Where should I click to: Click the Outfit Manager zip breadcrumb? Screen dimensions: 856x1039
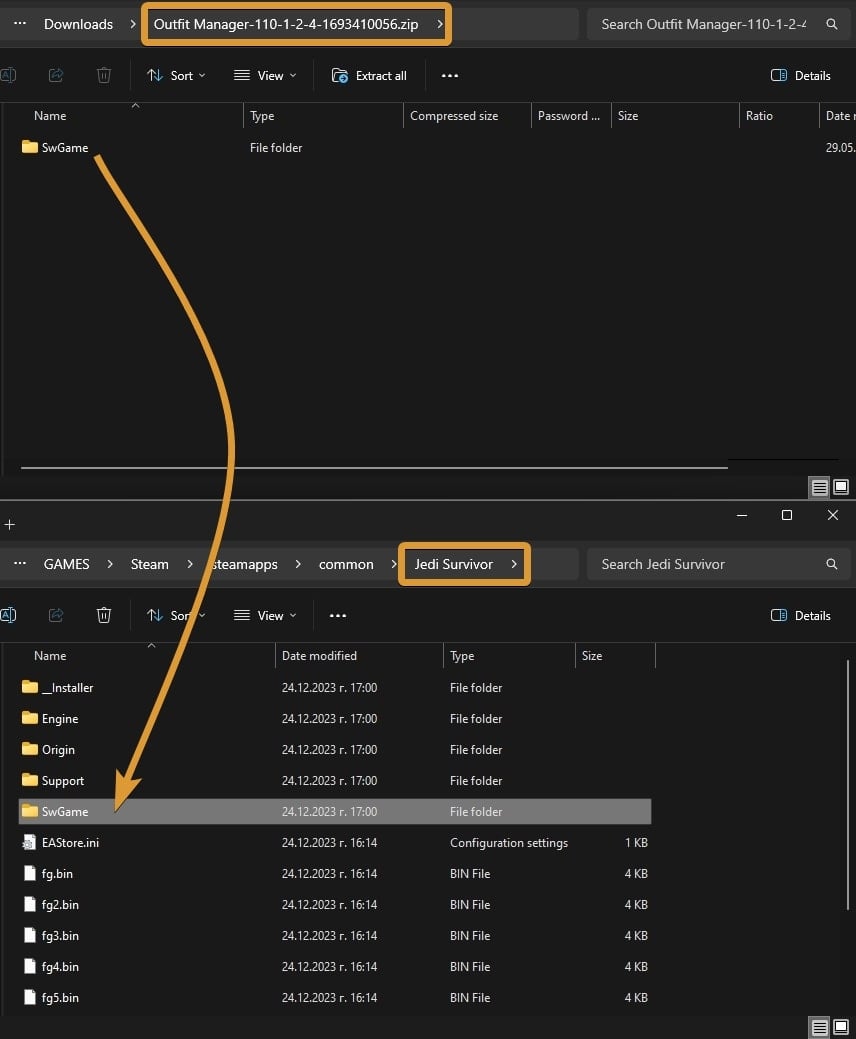click(x=286, y=25)
